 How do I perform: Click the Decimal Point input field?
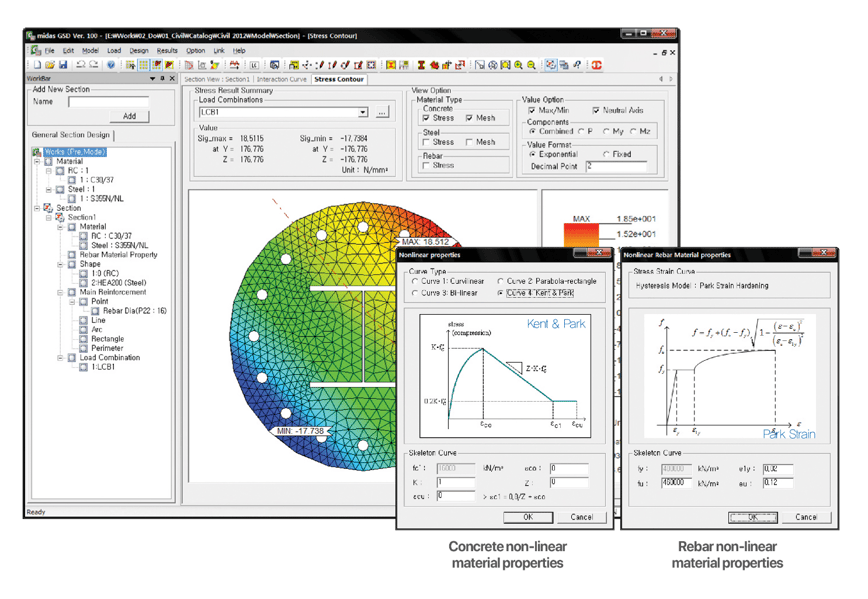tap(616, 166)
